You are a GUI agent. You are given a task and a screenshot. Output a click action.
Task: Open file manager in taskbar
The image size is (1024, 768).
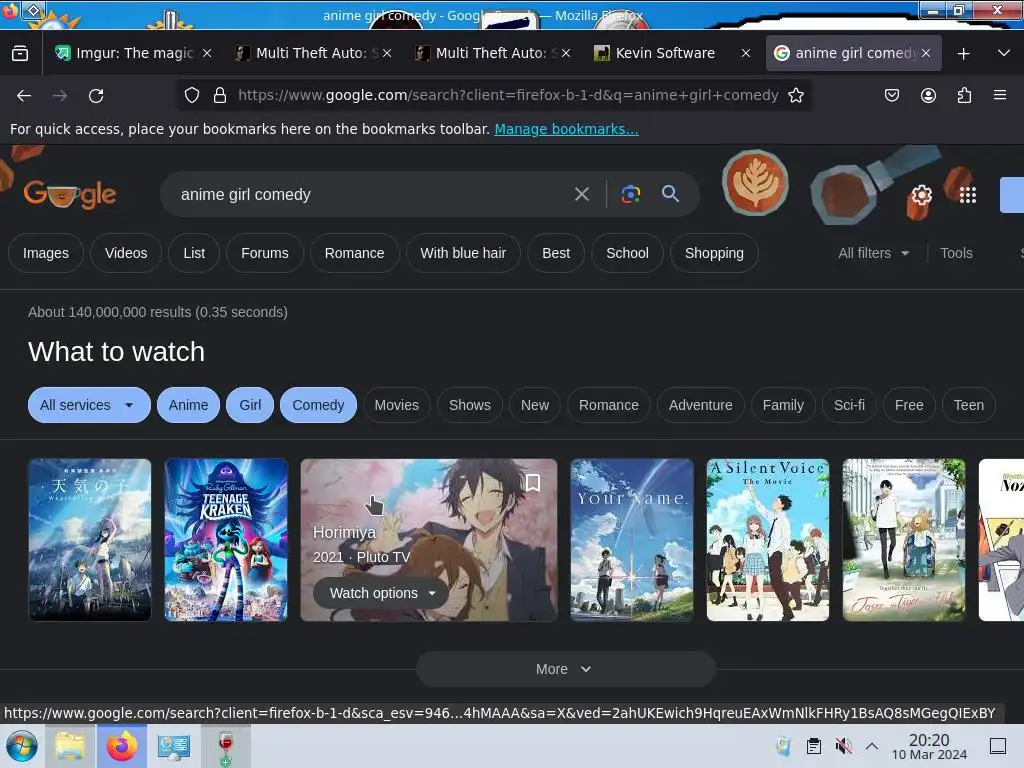(70, 746)
